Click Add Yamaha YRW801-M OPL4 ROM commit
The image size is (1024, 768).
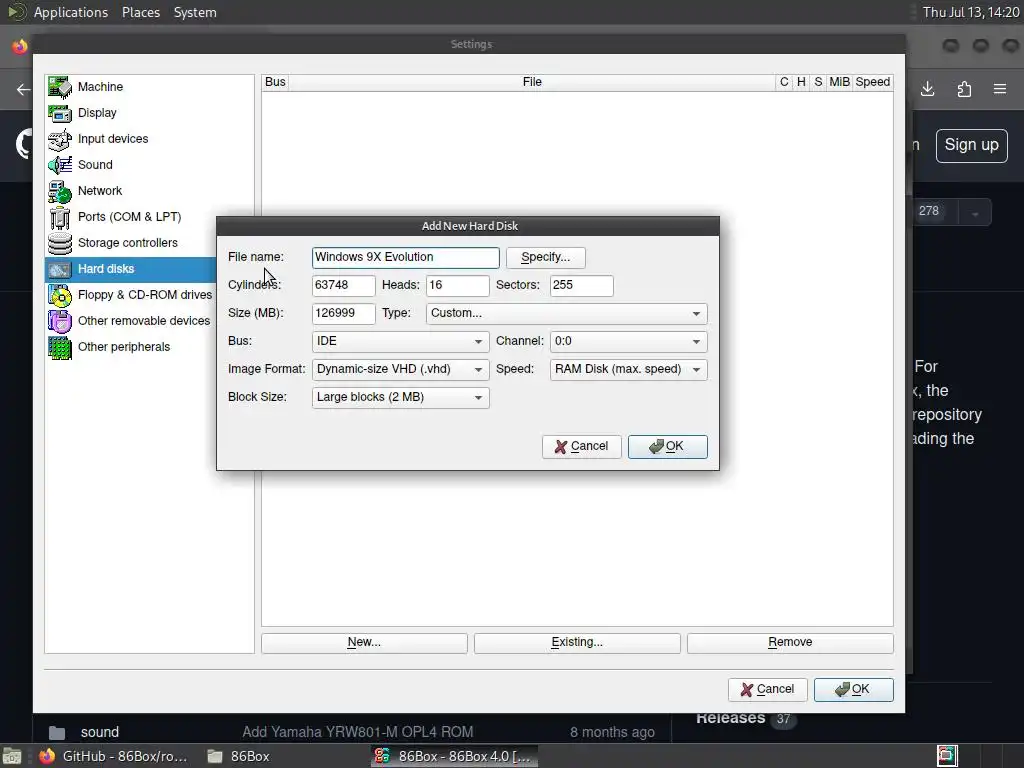358,732
